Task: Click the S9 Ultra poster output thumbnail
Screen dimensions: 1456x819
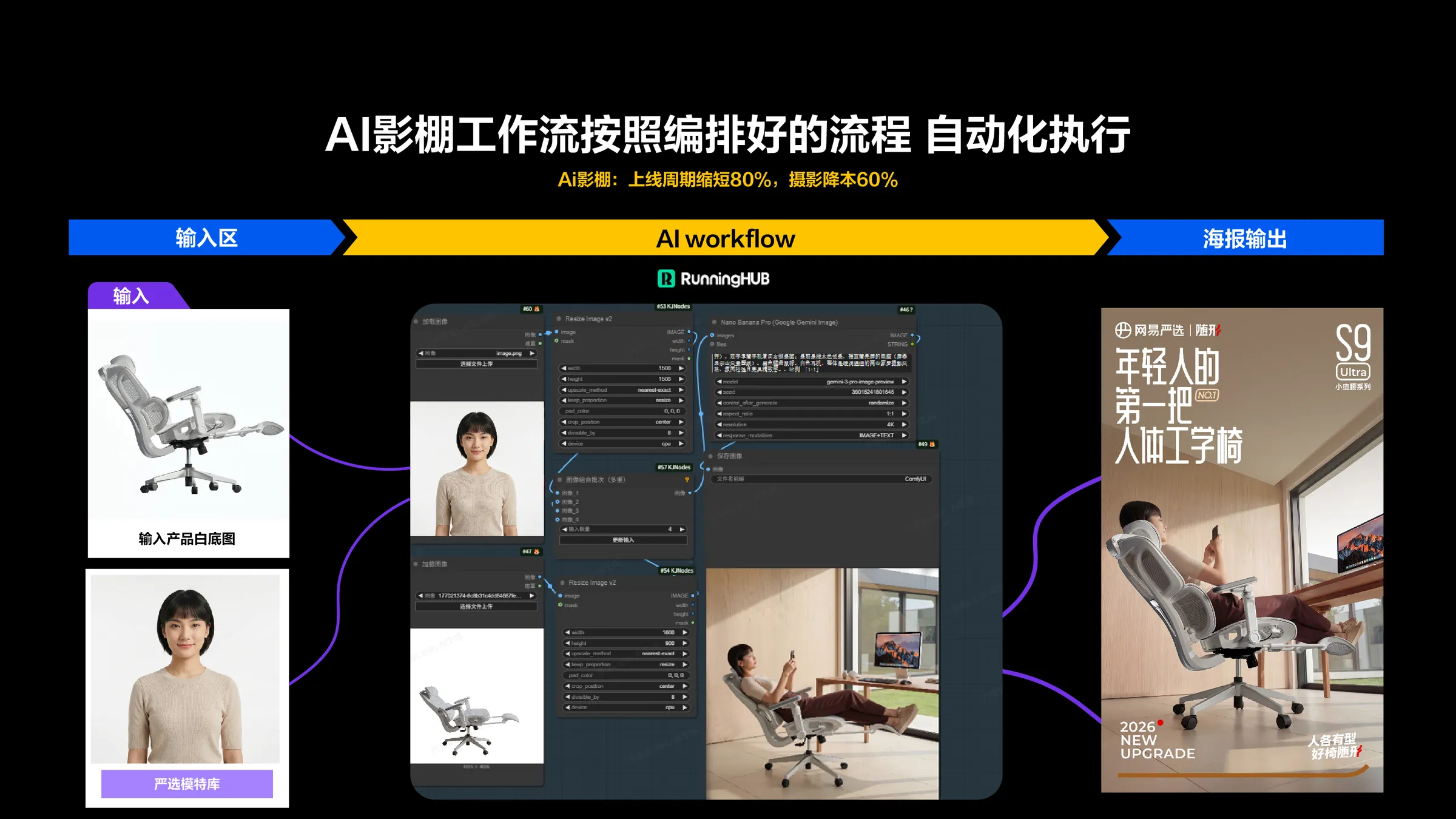Action: coord(1242,550)
